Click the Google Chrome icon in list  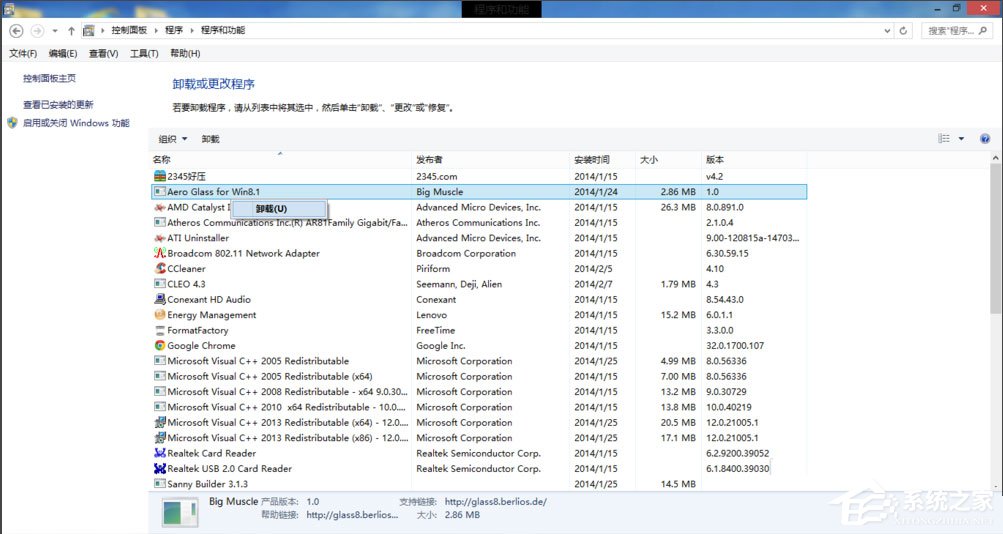[x=159, y=346]
